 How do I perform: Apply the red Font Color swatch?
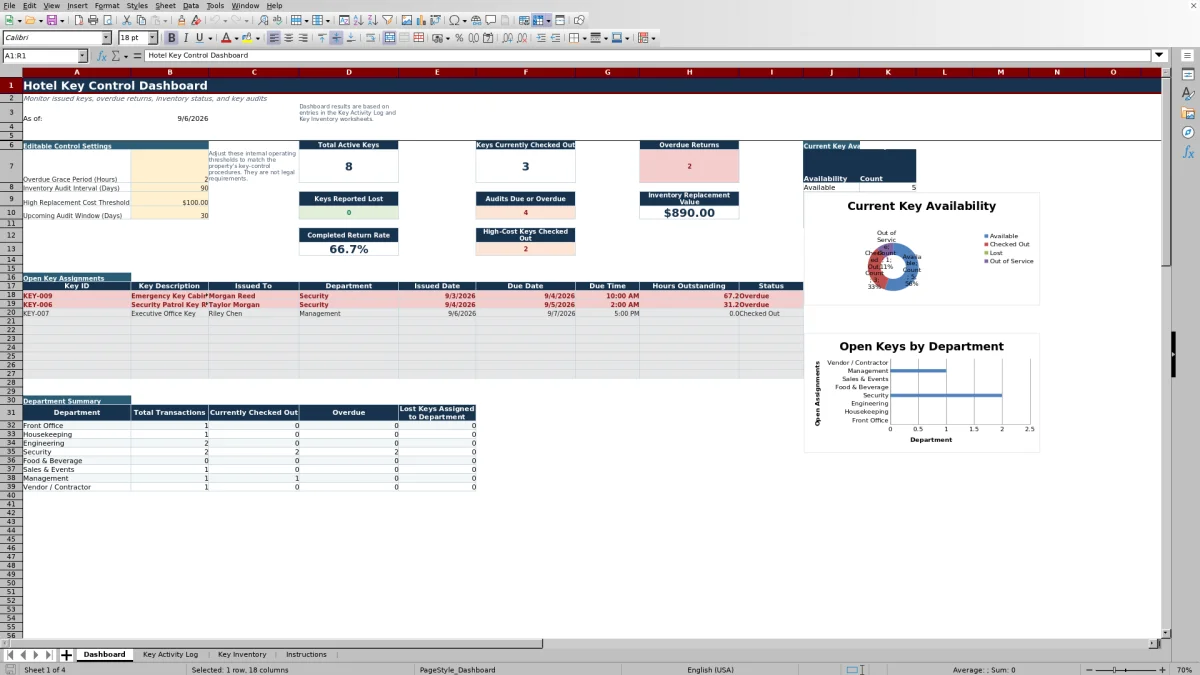click(x=226, y=38)
